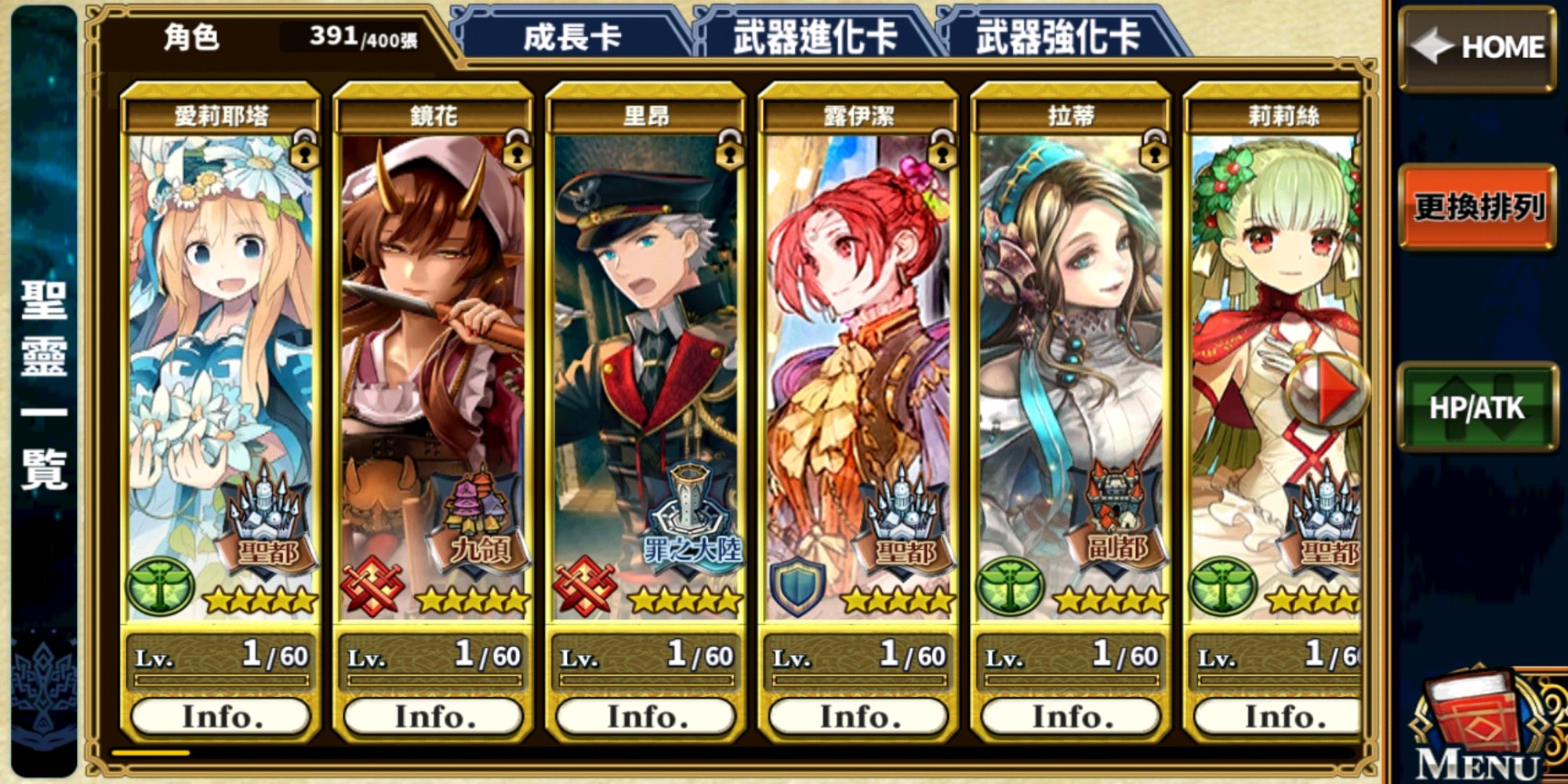Click the 副都 castle emblem on 拉蒂
This screenshot has width=1568, height=784.
[1116, 517]
